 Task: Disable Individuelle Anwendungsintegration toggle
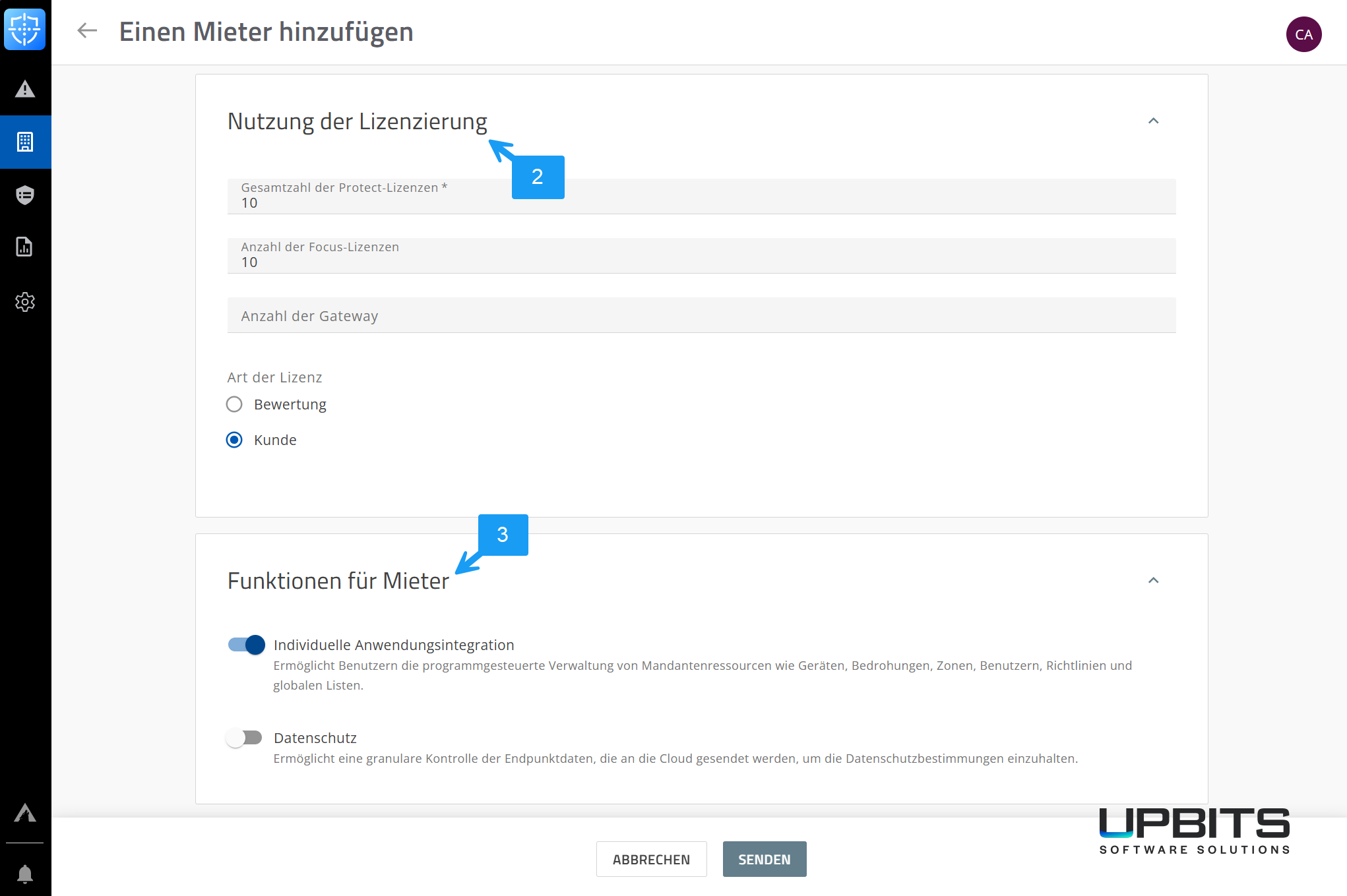(x=246, y=645)
